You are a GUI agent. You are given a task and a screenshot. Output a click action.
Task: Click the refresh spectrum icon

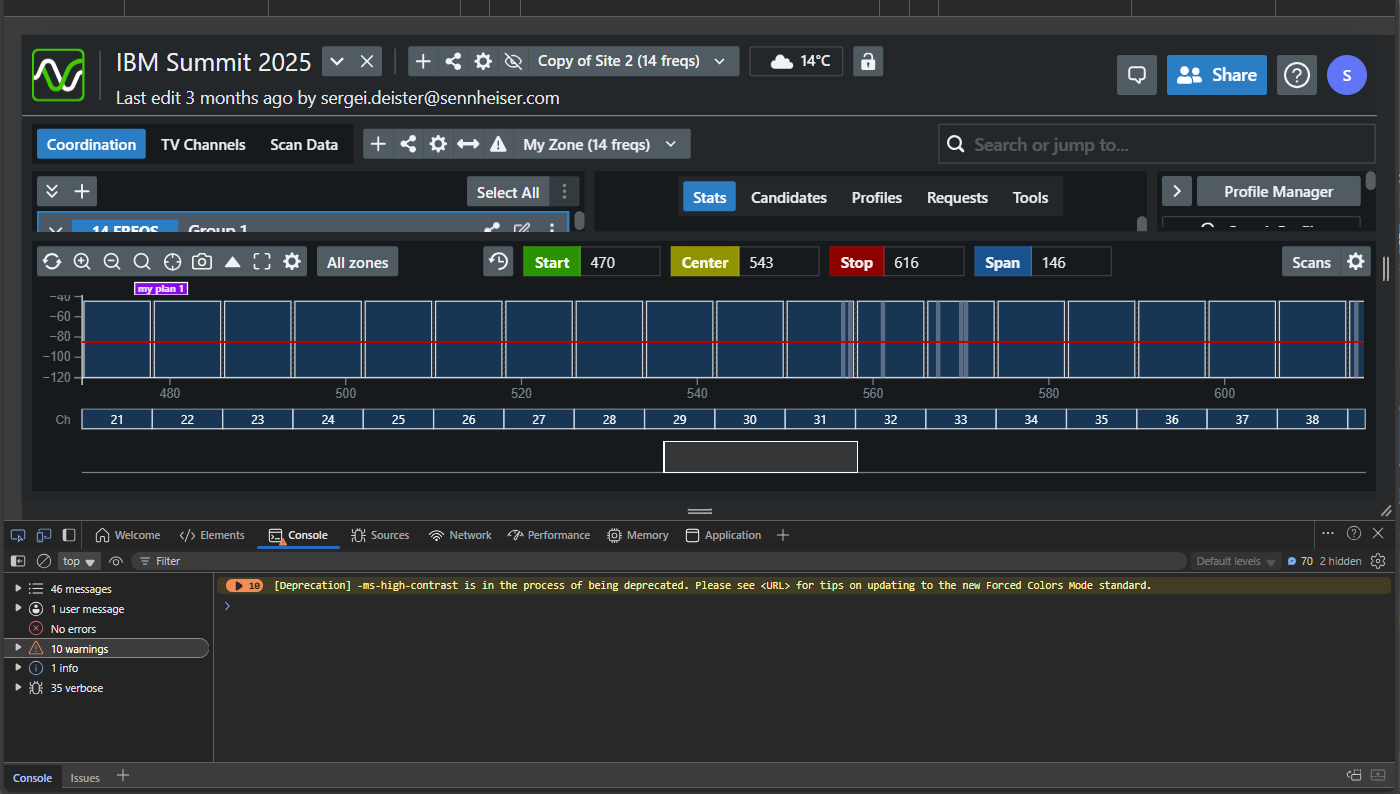[52, 262]
